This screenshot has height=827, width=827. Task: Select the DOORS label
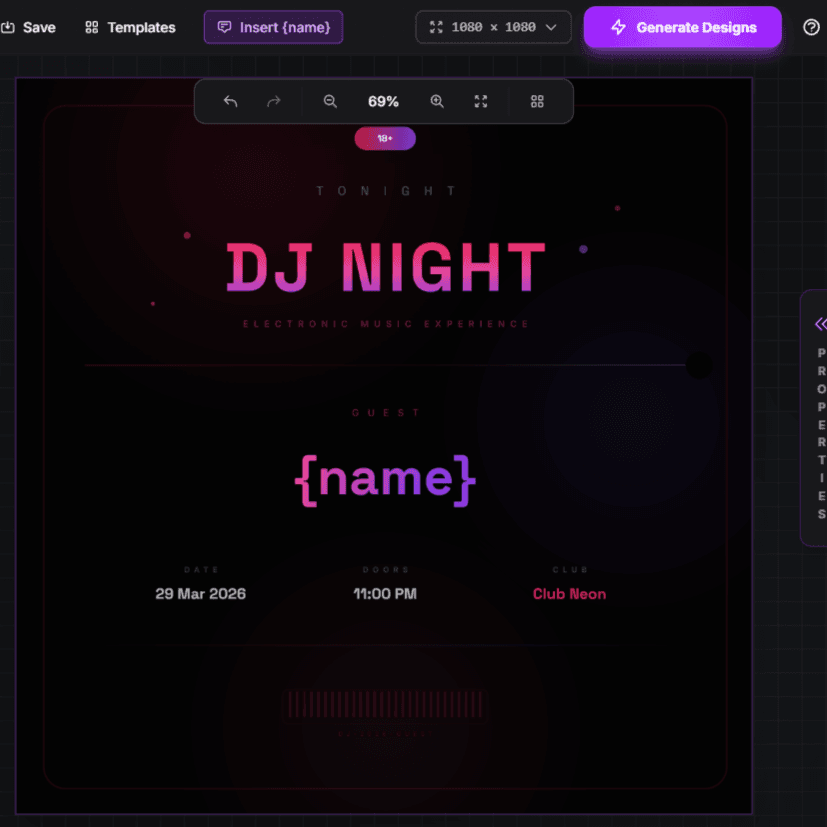pyautogui.click(x=386, y=570)
